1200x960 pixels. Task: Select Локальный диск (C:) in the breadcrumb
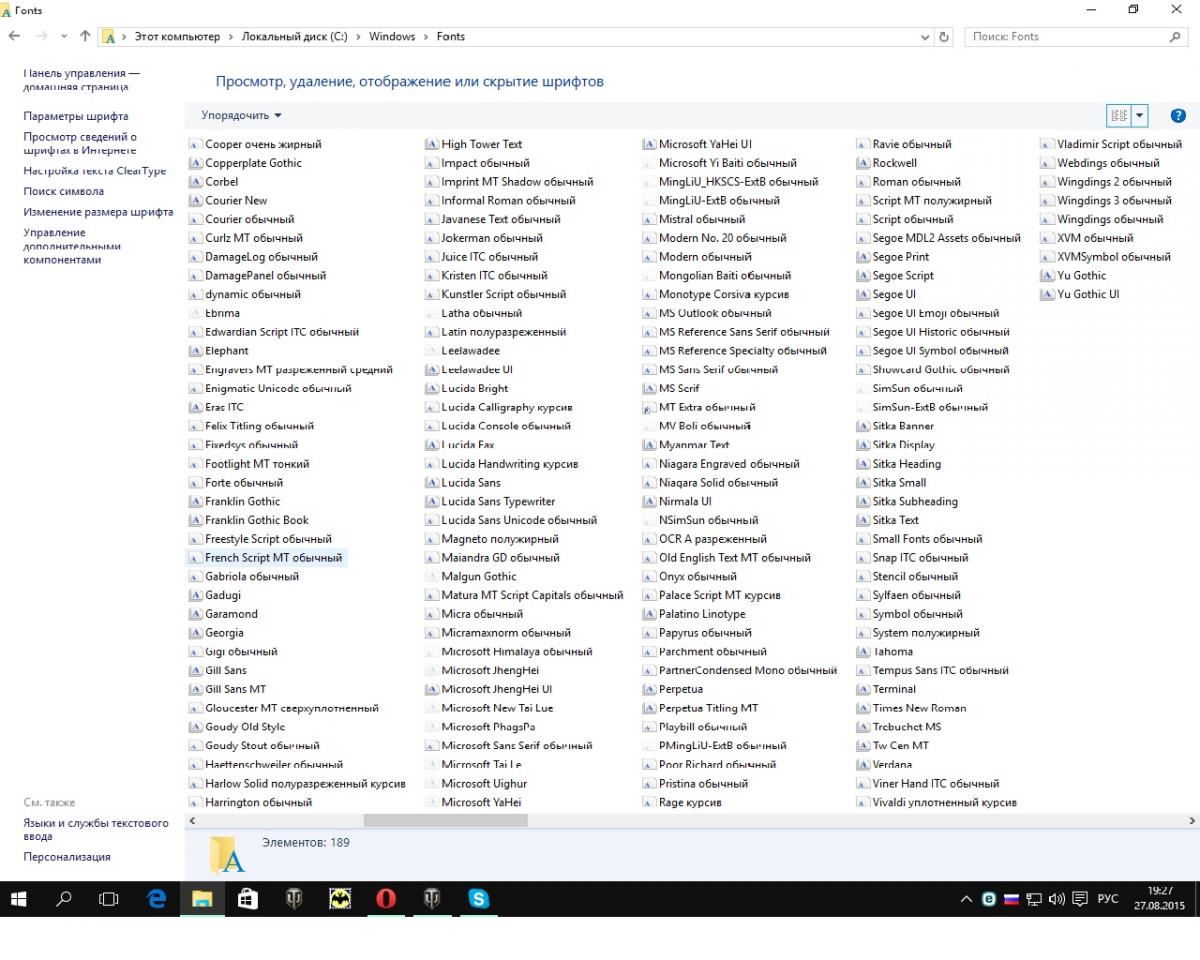pyautogui.click(x=295, y=37)
